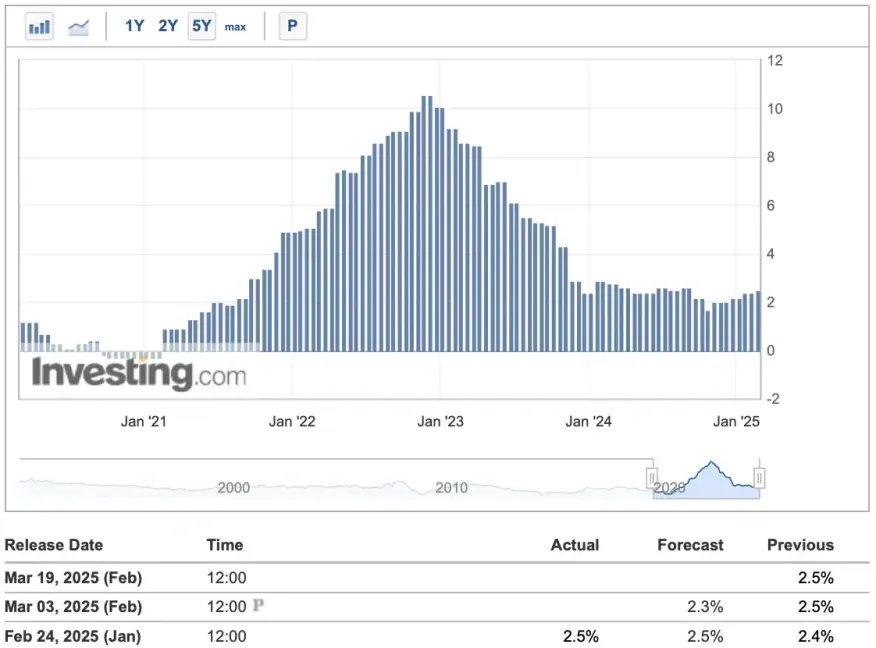Click the right navigator range handle

pyautogui.click(x=759, y=479)
